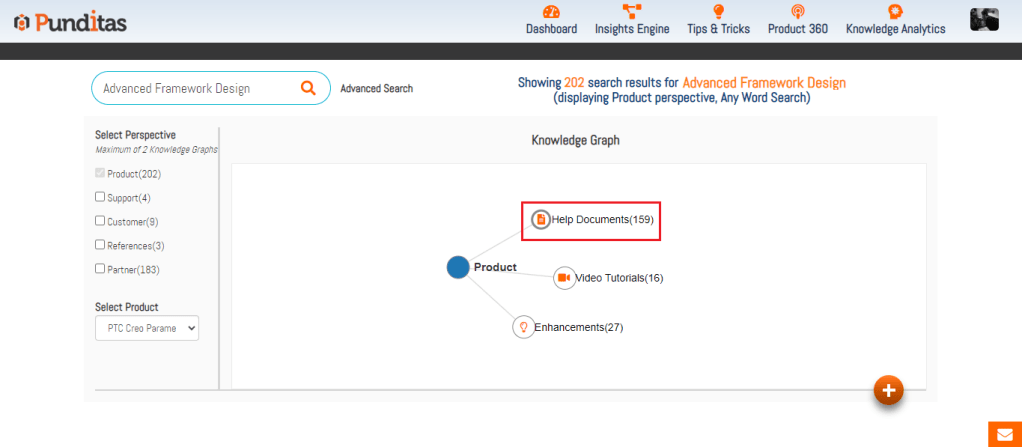Click the Punditas logo
Image resolution: width=1022 pixels, height=447 pixels.
point(71,22)
